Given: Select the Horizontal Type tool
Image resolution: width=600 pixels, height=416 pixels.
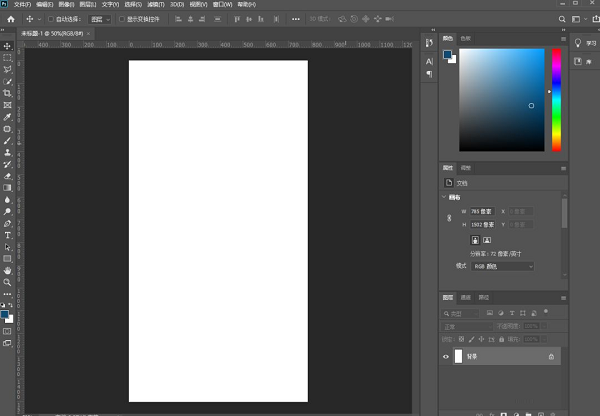Looking at the screenshot, I should pos(7,235).
